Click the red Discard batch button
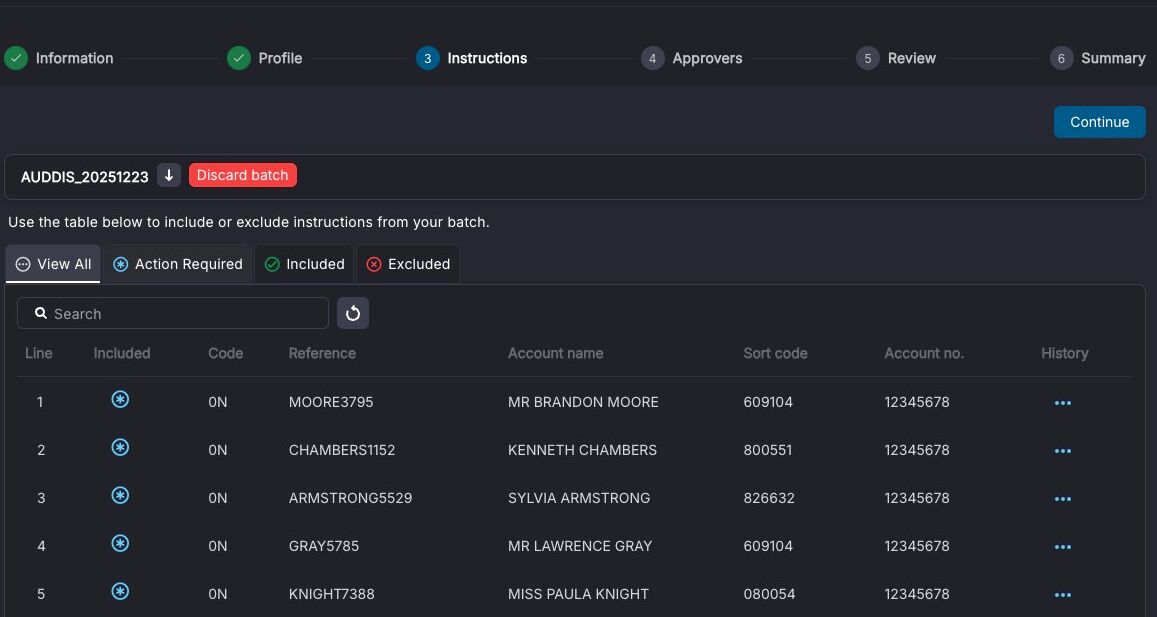Screen dimensions: 1157x617 point(243,175)
